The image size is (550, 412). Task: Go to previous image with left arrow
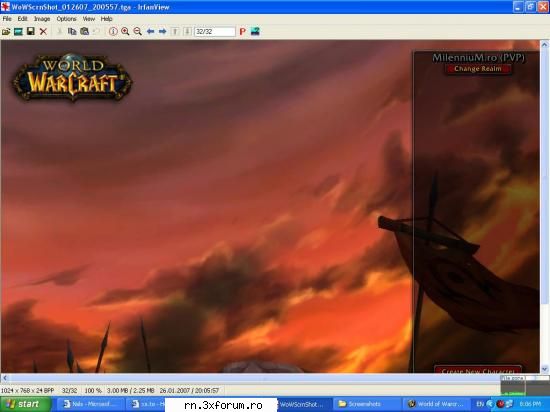coord(150,32)
